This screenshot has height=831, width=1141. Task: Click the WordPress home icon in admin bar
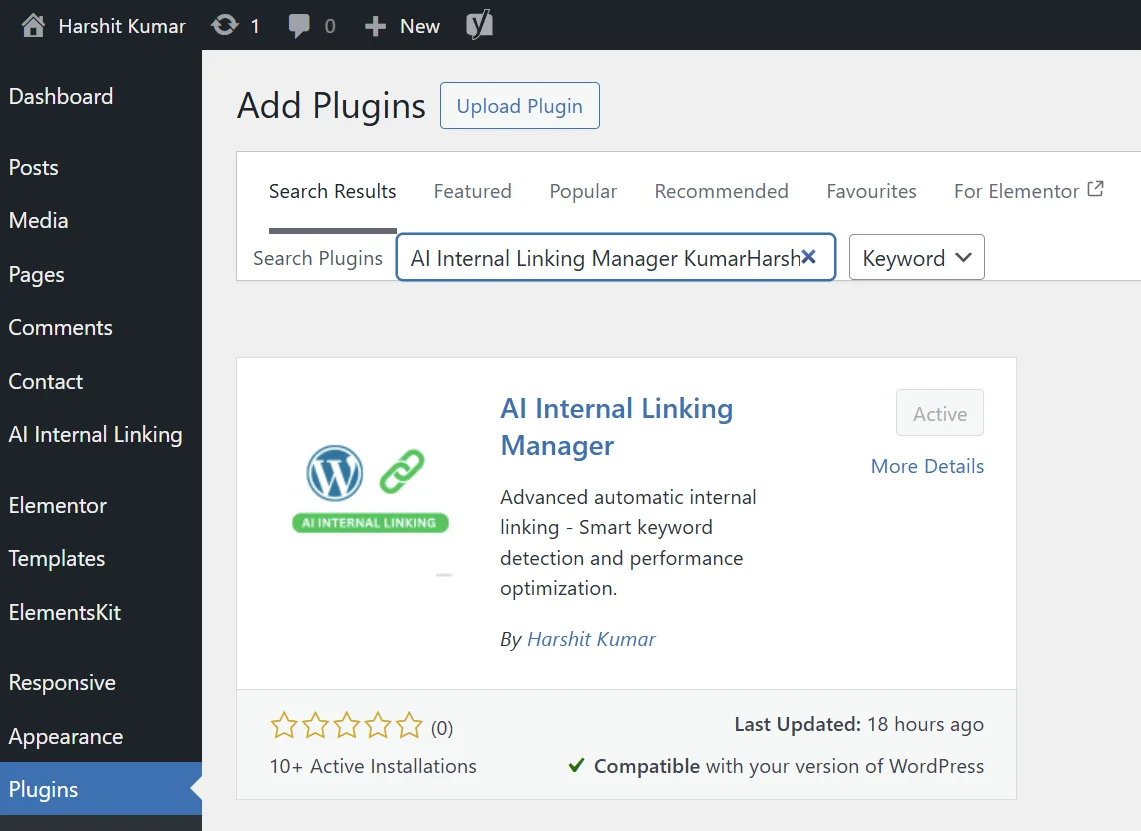(31, 25)
